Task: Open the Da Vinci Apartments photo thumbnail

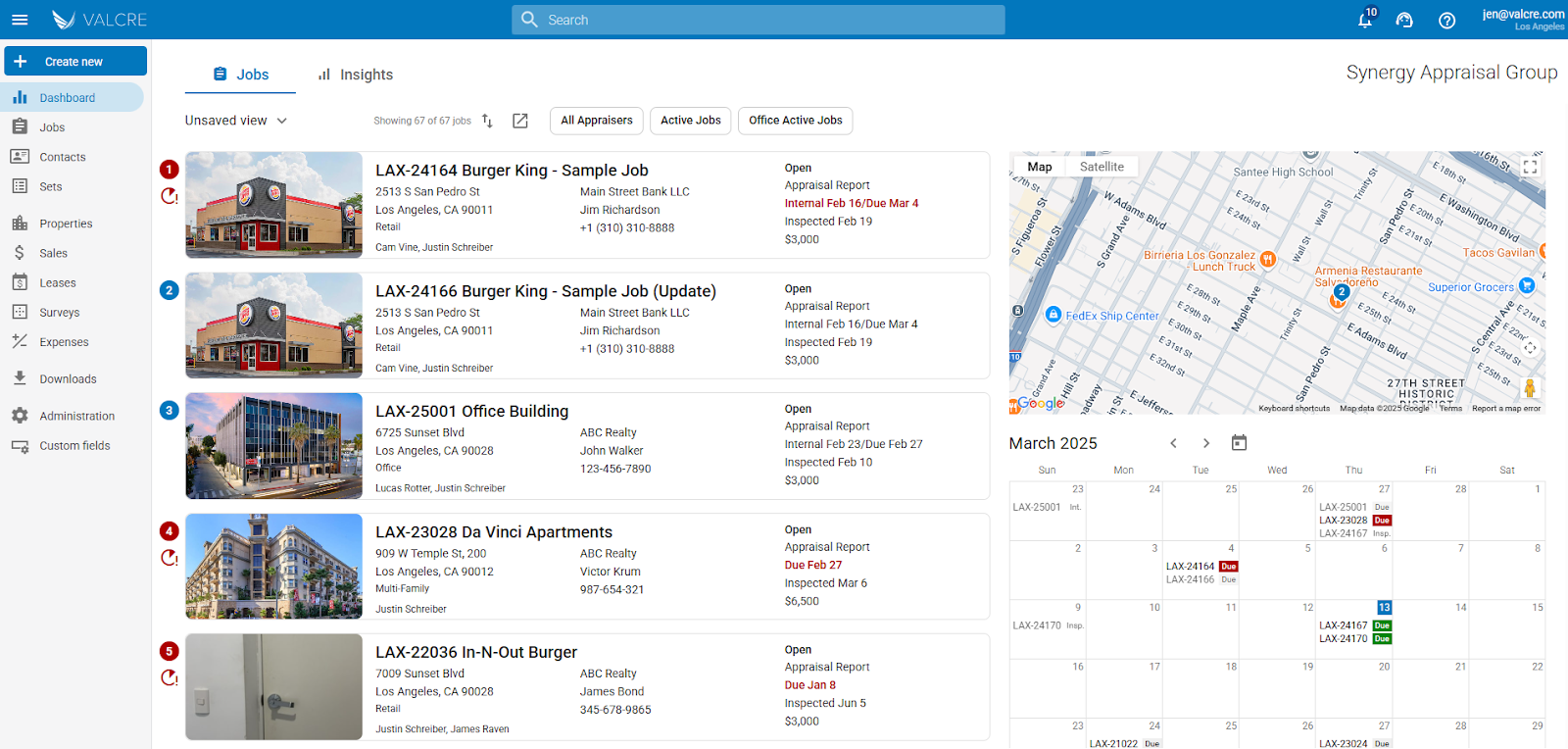Action: pyautogui.click(x=274, y=567)
